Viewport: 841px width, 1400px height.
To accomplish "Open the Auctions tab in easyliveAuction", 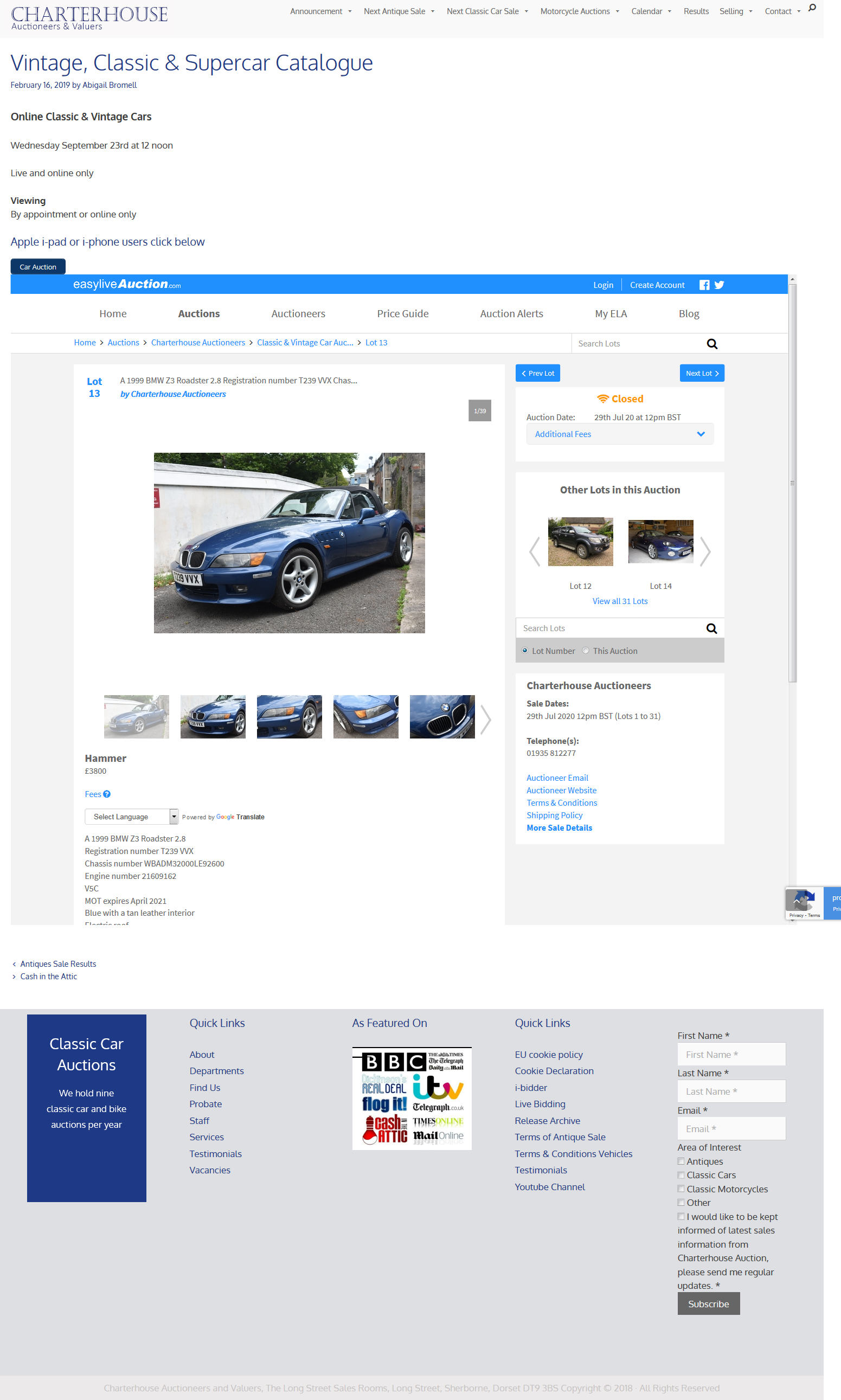I will [199, 314].
